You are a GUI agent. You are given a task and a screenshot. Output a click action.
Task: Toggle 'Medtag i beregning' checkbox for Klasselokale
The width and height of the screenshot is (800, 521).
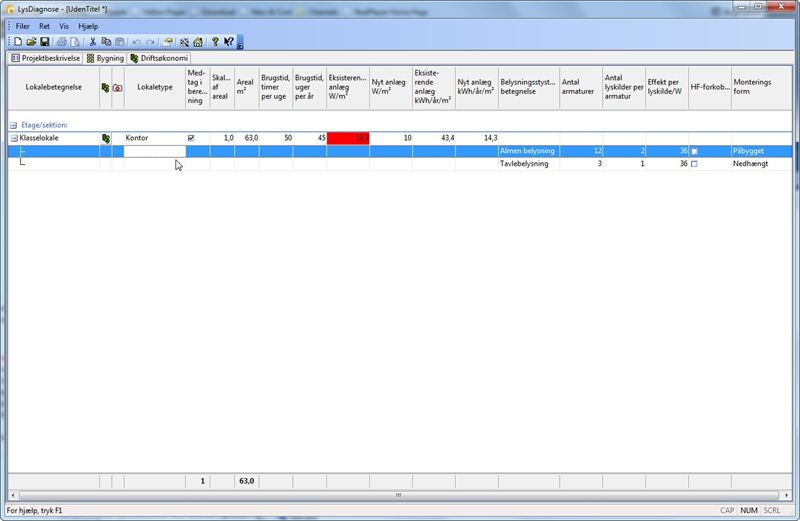click(191, 138)
